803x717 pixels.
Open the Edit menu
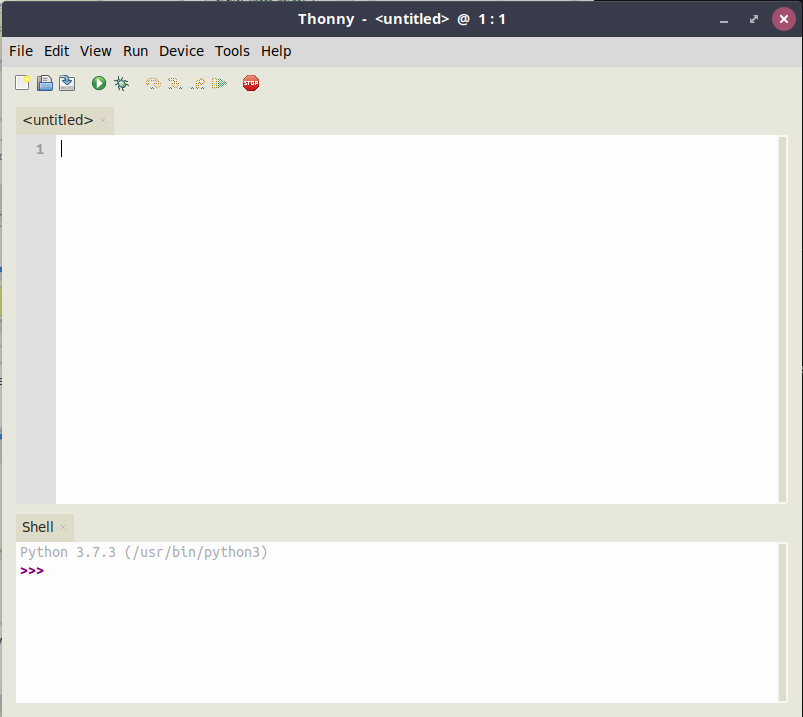56,51
